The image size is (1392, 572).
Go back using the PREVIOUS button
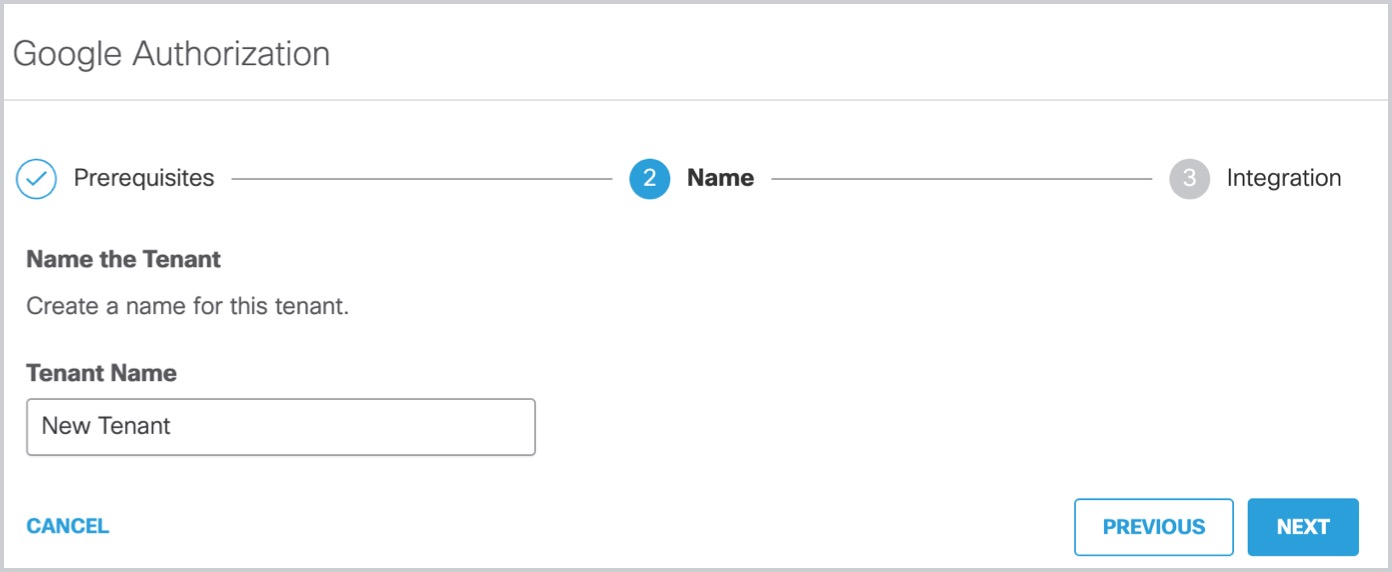pyautogui.click(x=1154, y=527)
